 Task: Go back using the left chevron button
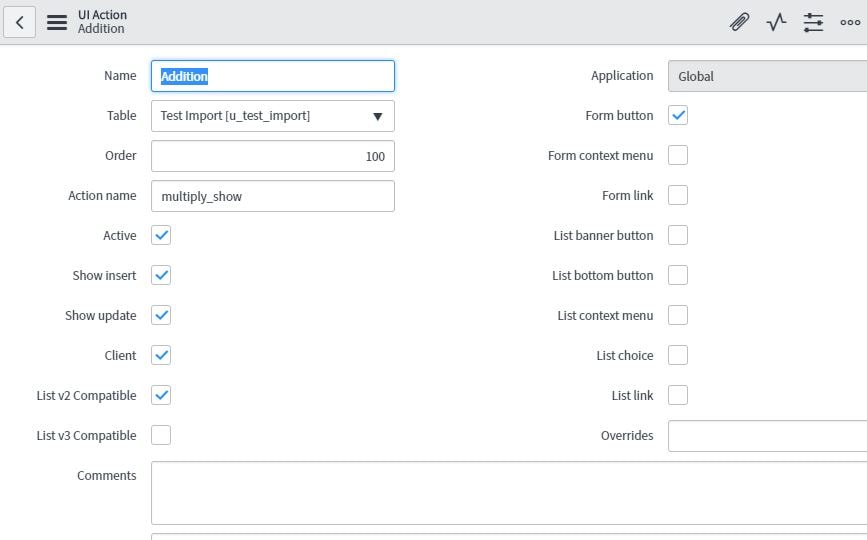pyautogui.click(x=19, y=22)
